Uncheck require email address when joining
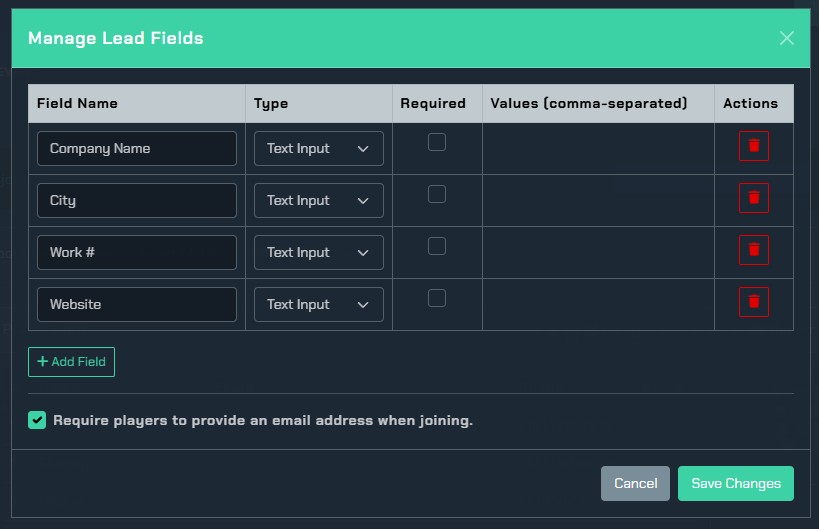Screen dimensions: 819x529 [37, 421]
